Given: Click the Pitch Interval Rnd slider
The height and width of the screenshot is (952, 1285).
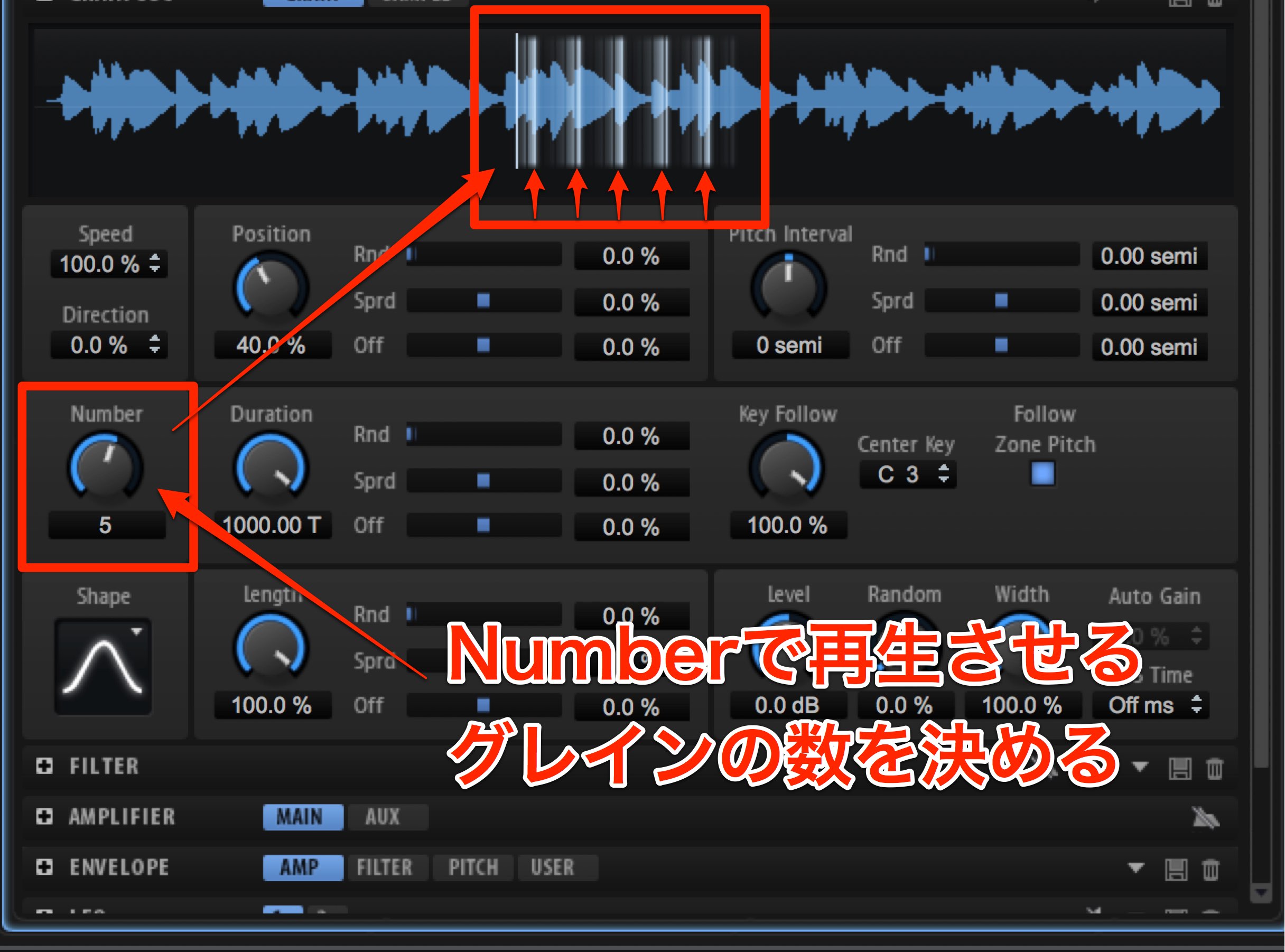Looking at the screenshot, I should pyautogui.click(x=1001, y=254).
